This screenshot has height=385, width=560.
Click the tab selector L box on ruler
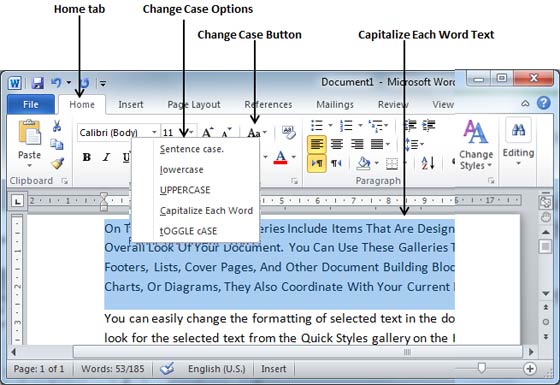pos(17,201)
